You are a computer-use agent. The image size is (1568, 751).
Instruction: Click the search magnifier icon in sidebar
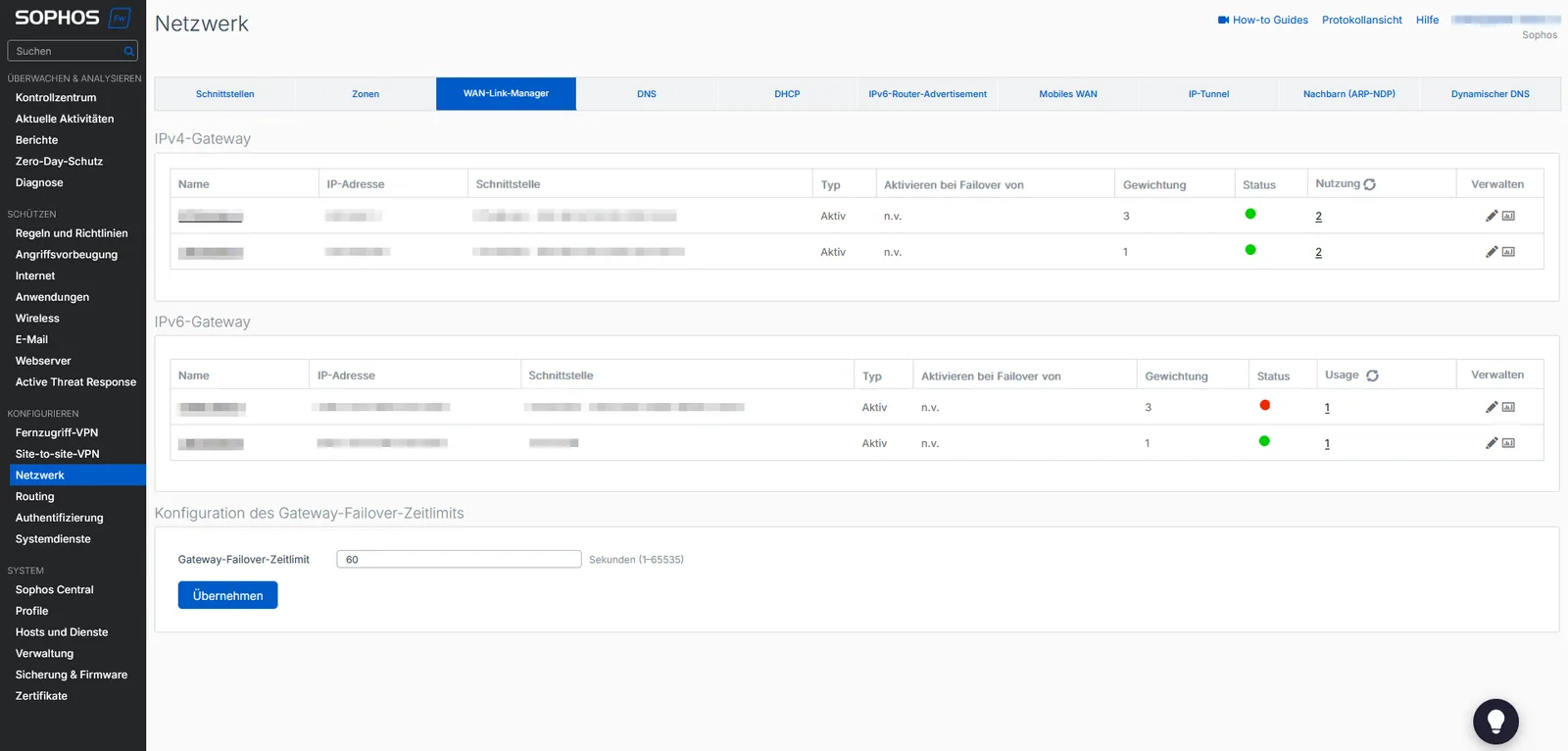128,51
